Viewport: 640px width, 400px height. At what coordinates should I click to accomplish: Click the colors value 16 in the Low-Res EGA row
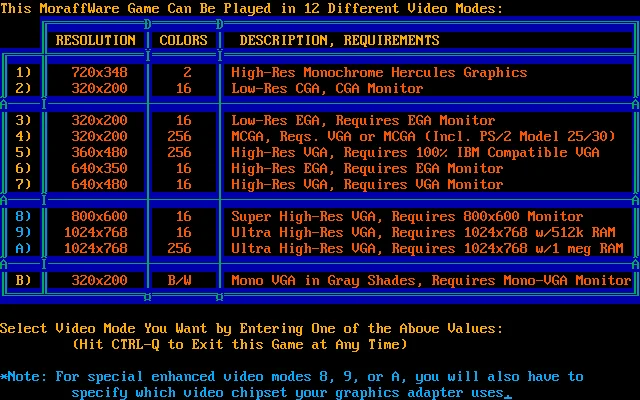coord(184,120)
